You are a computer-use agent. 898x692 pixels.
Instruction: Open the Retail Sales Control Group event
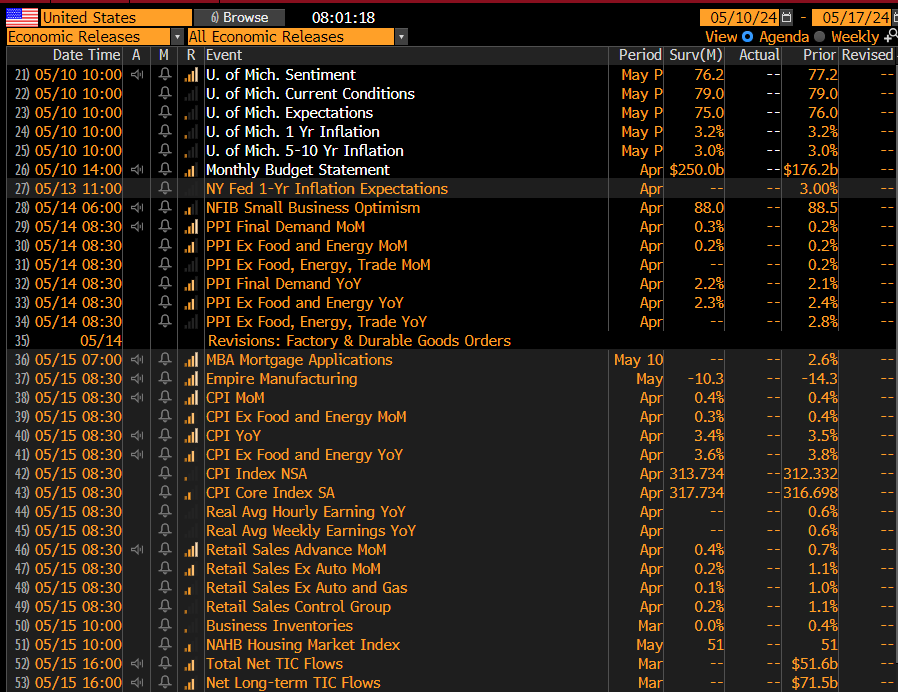point(298,607)
